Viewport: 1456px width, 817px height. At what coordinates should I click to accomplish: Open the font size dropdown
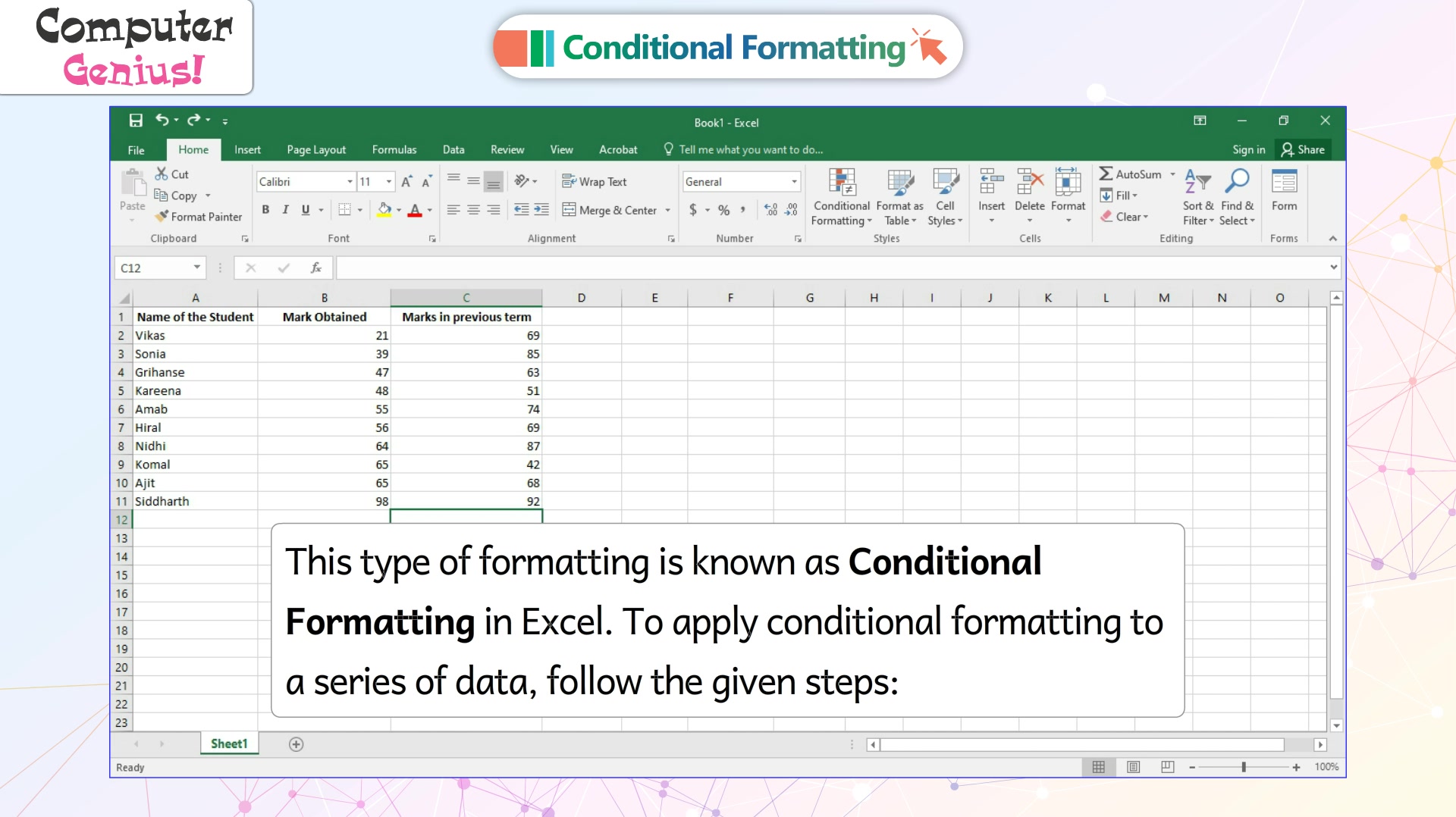click(389, 182)
